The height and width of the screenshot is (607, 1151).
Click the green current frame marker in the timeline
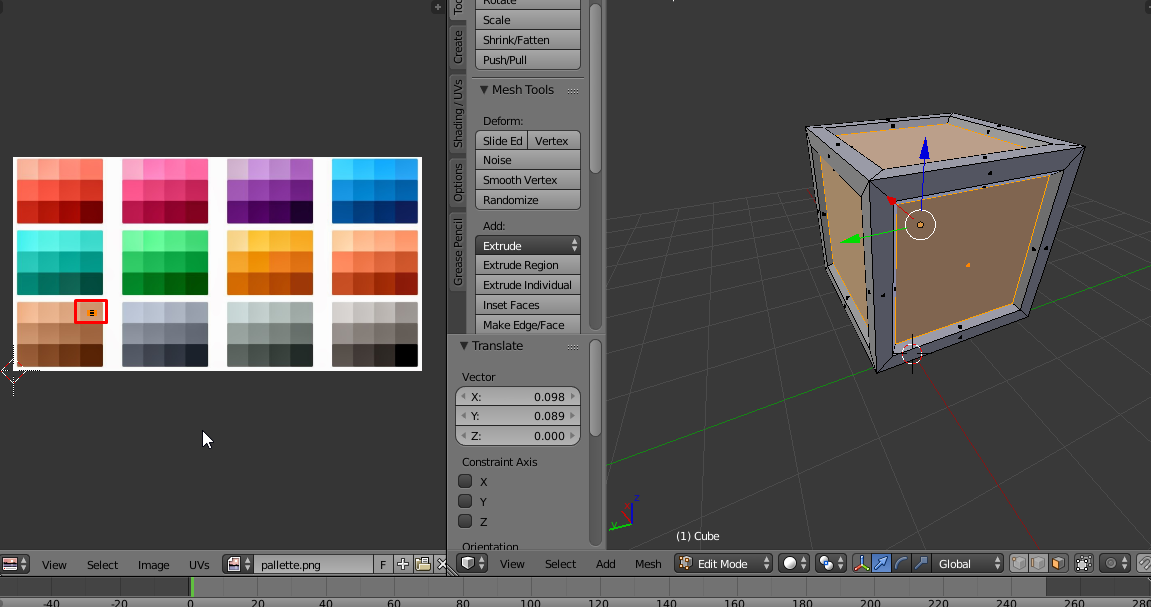(192, 586)
